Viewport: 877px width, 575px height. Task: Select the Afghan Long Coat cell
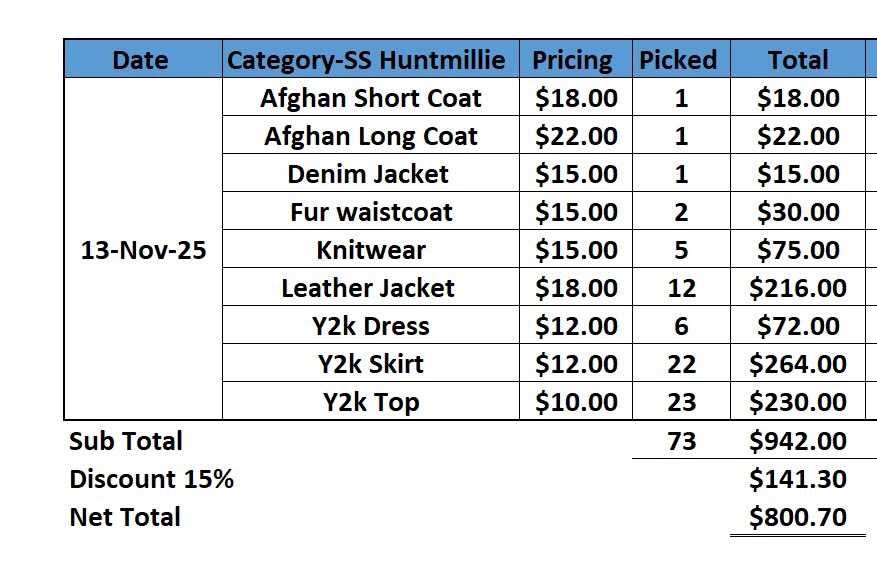[x=370, y=136]
